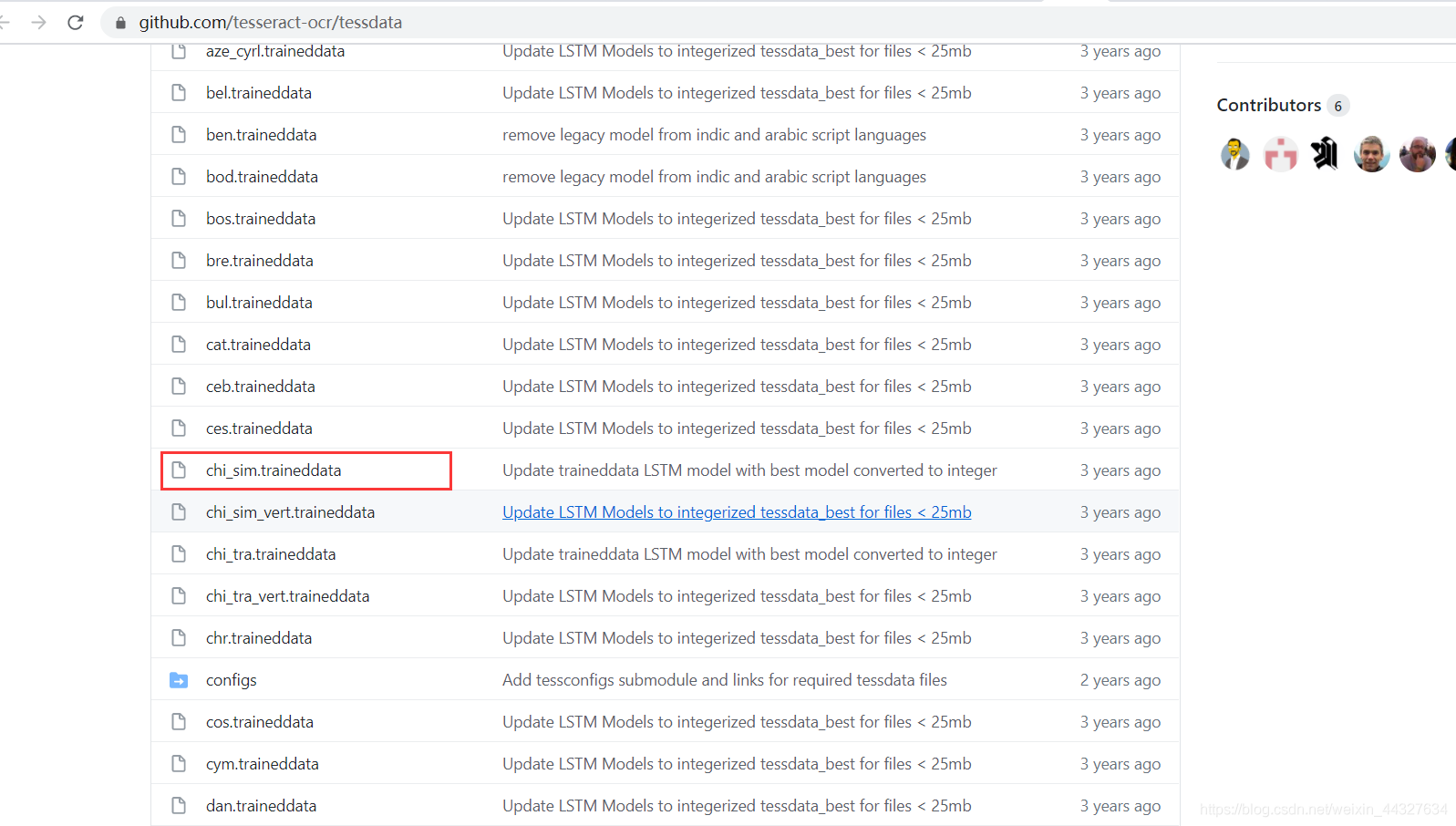Click file icon beside bel.traineddata
This screenshot has width=1456, height=826.
point(179,93)
